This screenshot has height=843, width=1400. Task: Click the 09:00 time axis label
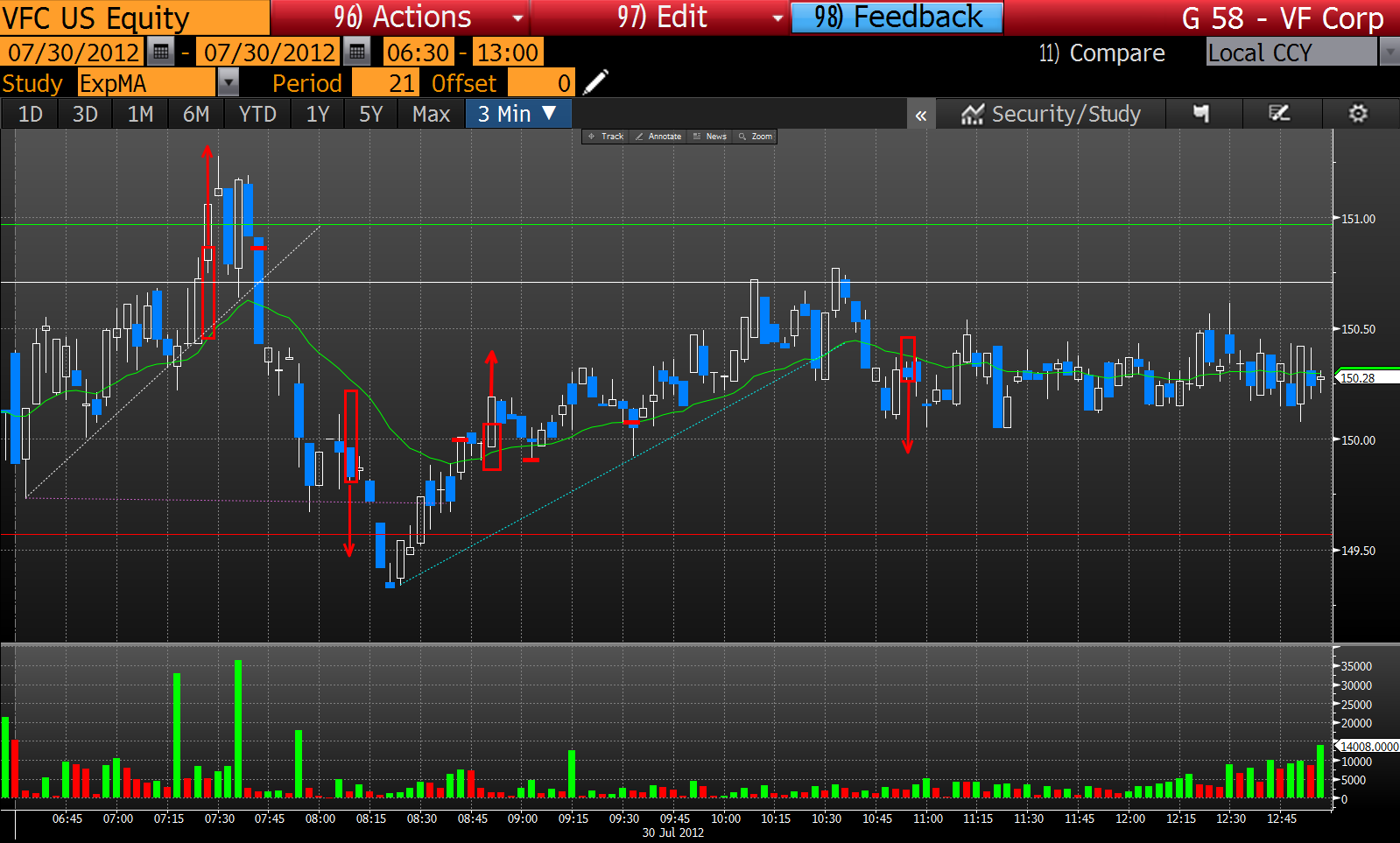(x=523, y=818)
